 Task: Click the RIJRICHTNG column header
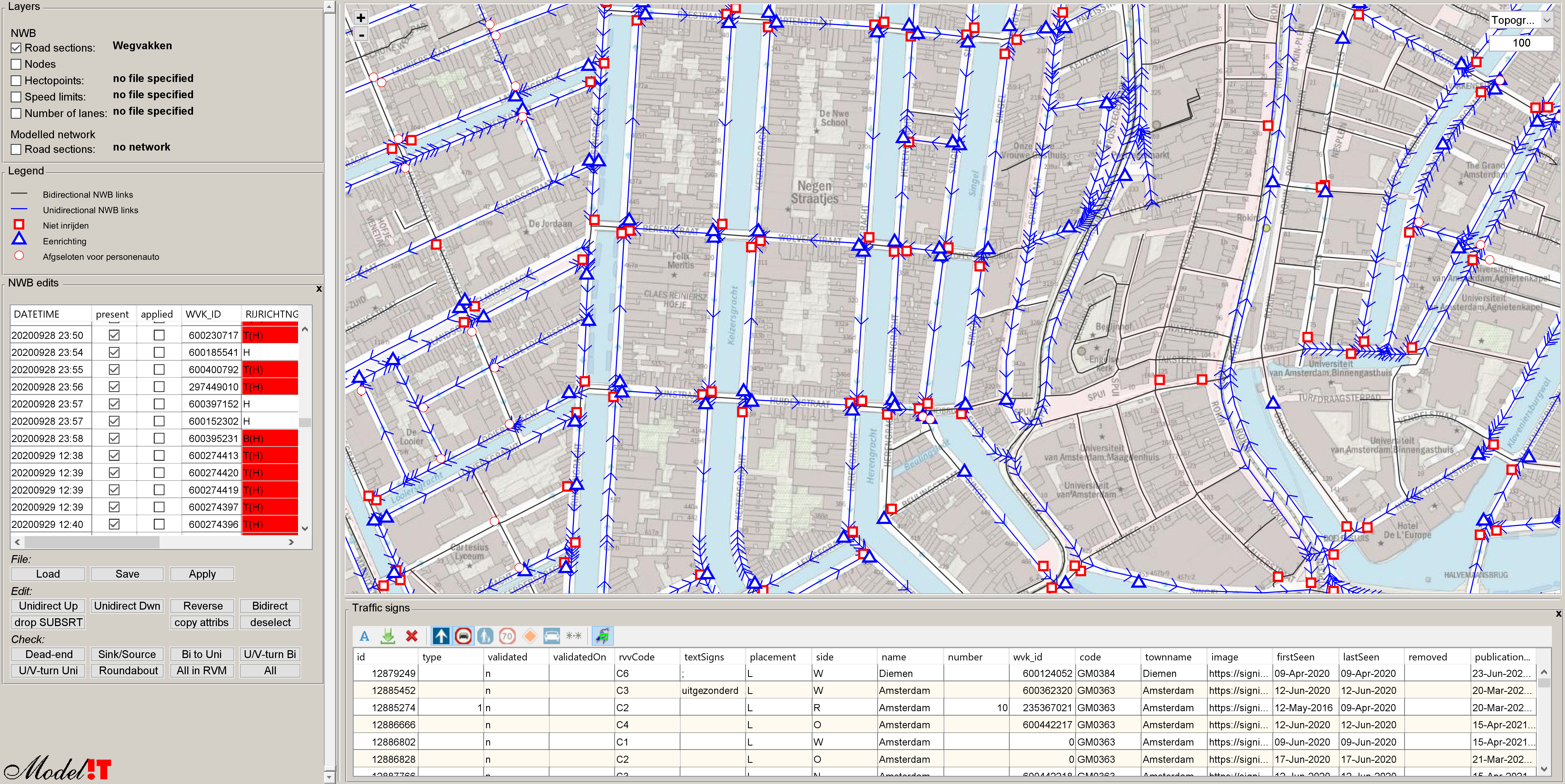tap(271, 314)
